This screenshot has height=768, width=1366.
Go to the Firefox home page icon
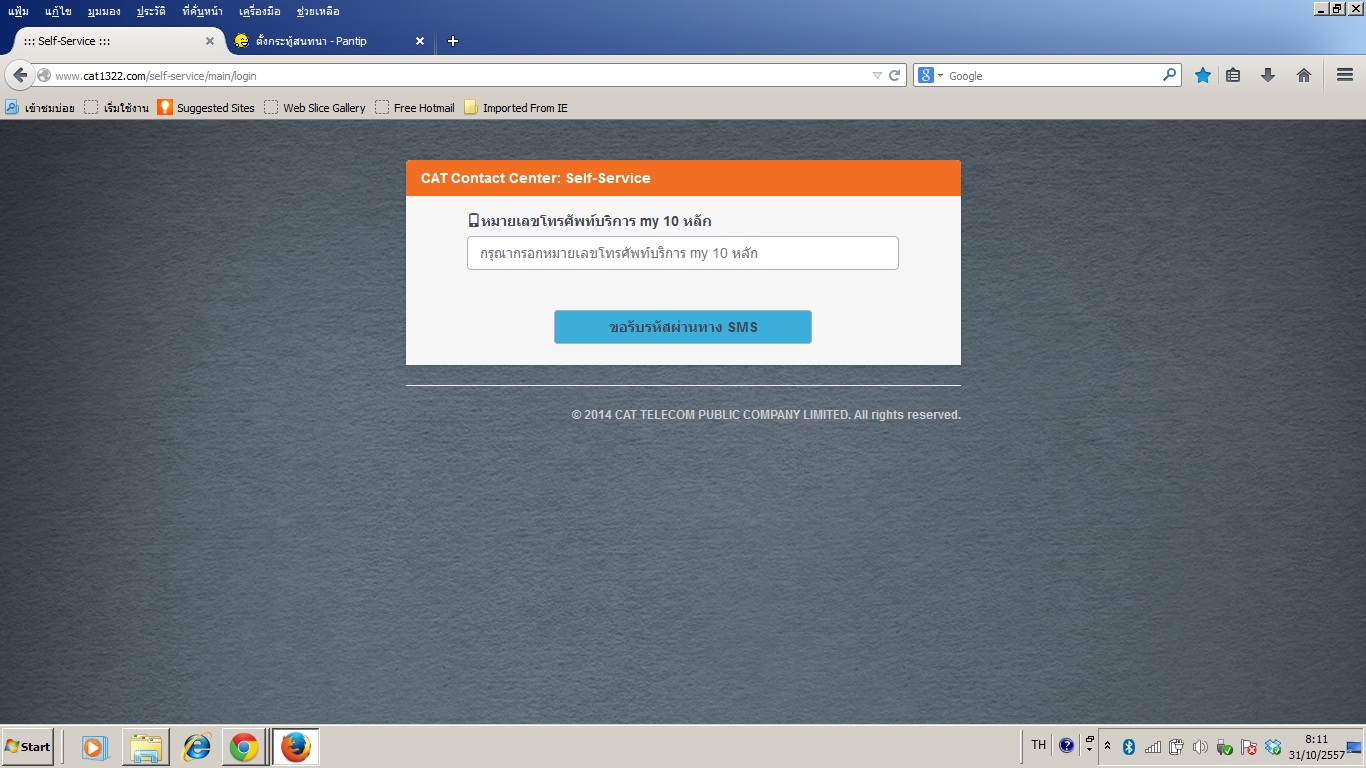pyautogui.click(x=1304, y=75)
